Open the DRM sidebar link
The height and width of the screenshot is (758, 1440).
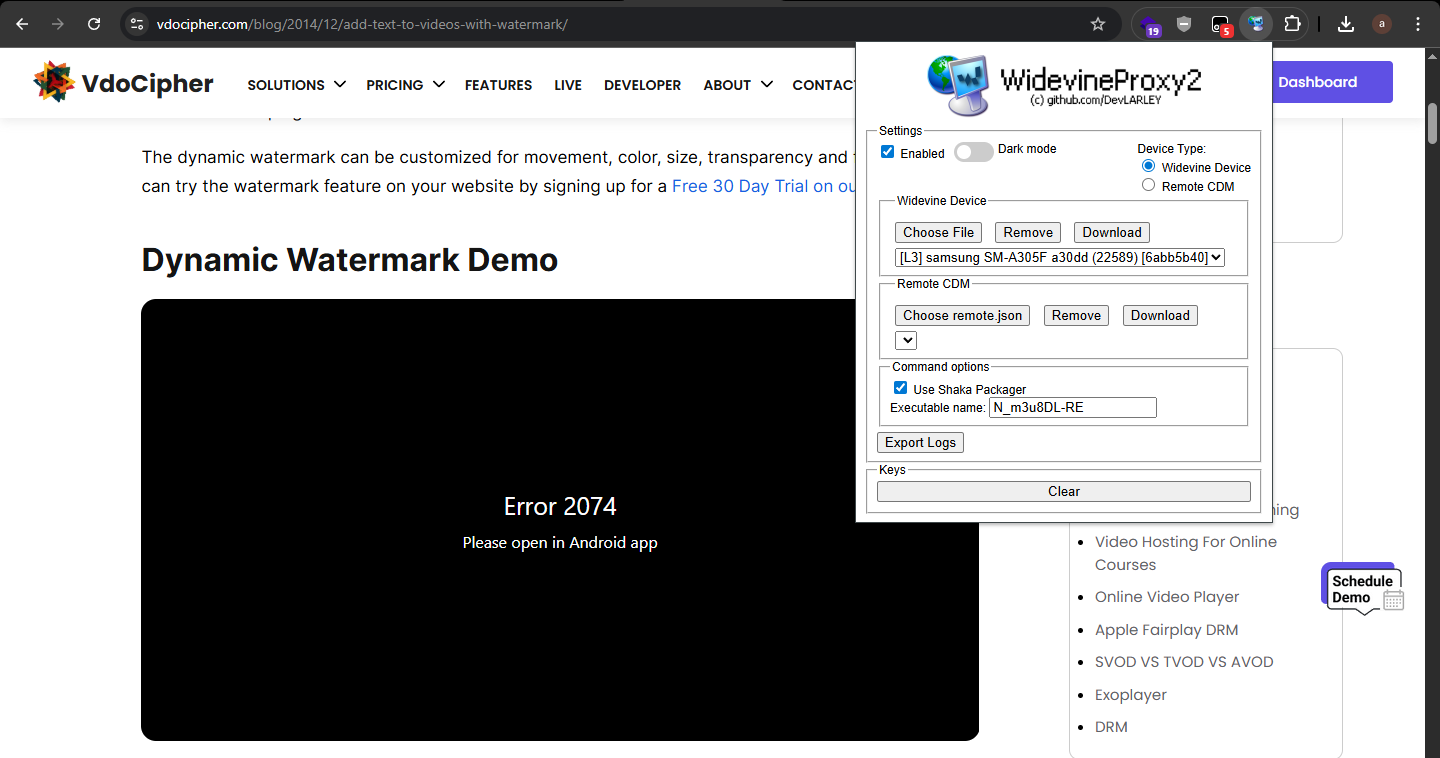point(1111,727)
